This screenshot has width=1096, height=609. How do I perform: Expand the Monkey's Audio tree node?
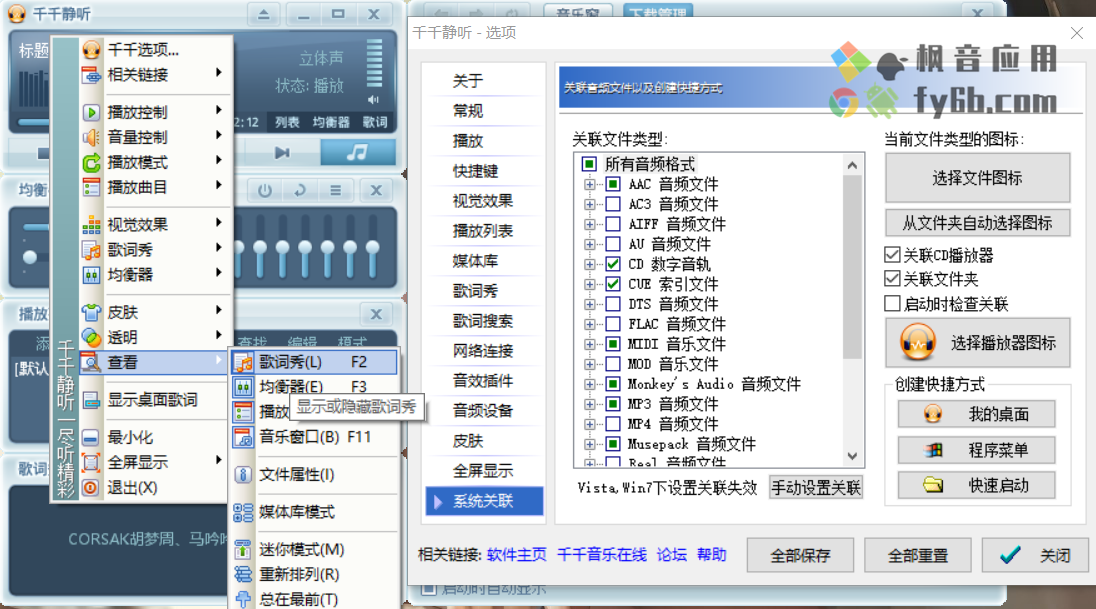[589, 385]
